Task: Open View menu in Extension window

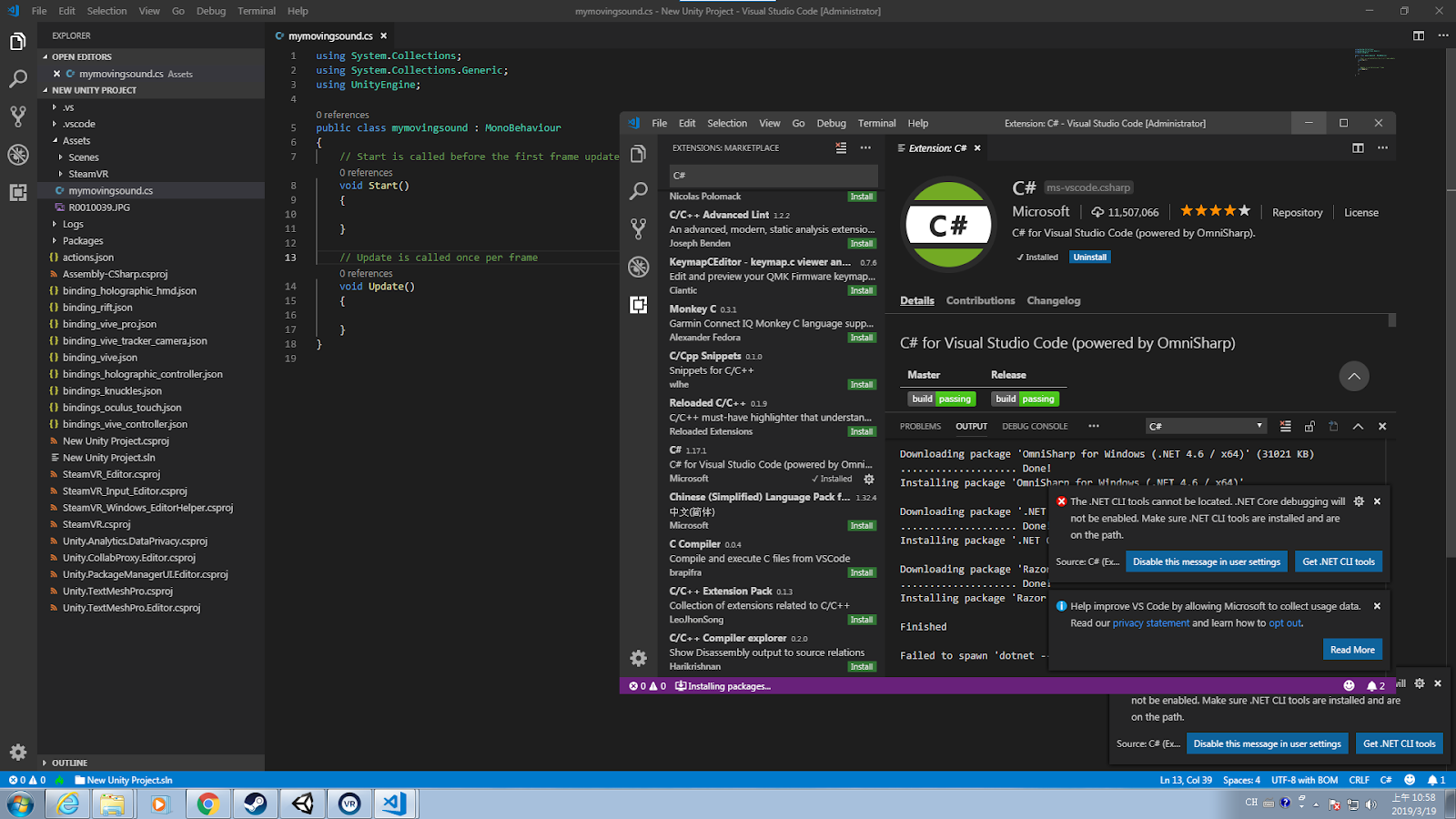Action: pos(770,123)
